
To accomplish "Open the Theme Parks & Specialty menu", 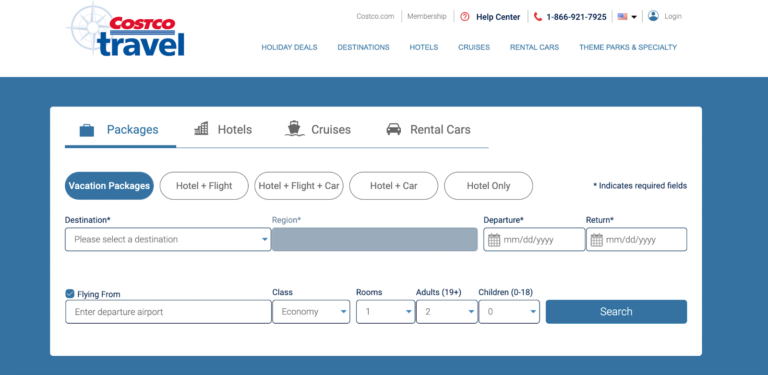I will [x=628, y=47].
